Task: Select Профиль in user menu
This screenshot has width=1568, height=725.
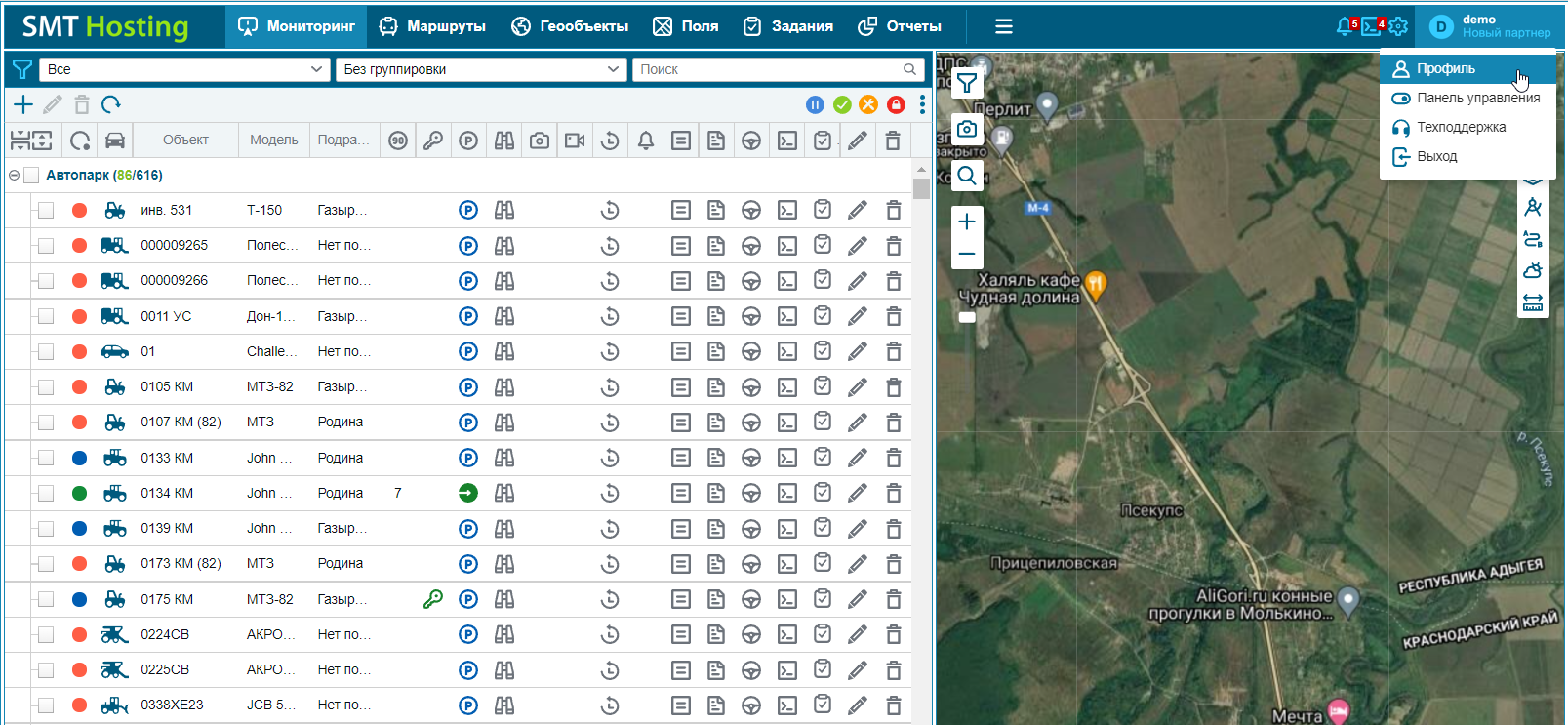Action: click(1467, 68)
